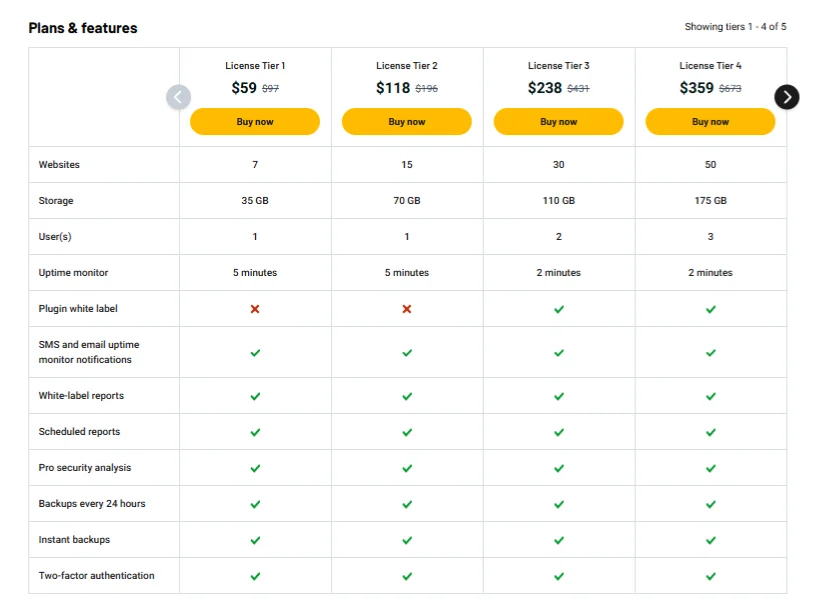837x603 pixels.
Task: Click the $359 price for Tier 4
Action: [696, 88]
